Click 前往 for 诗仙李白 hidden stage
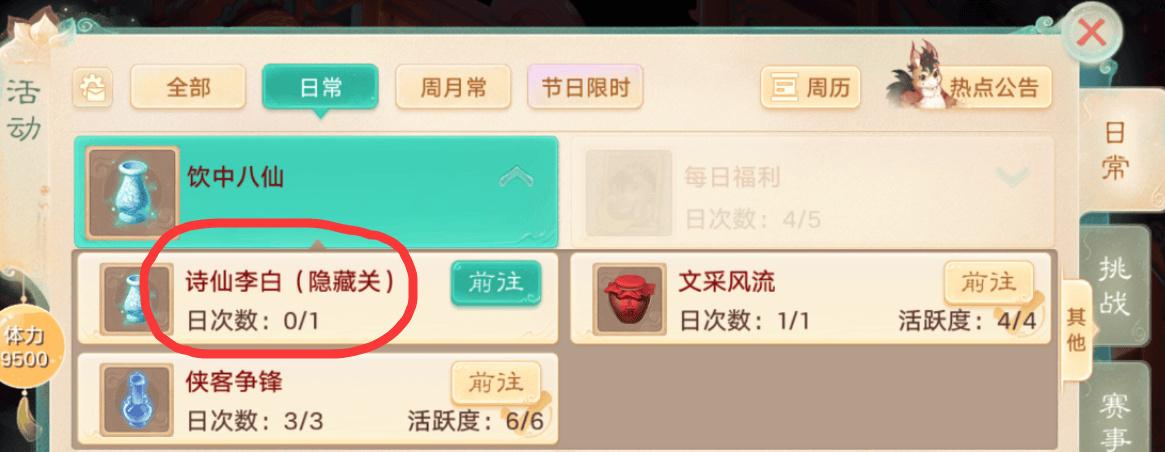 coord(496,282)
